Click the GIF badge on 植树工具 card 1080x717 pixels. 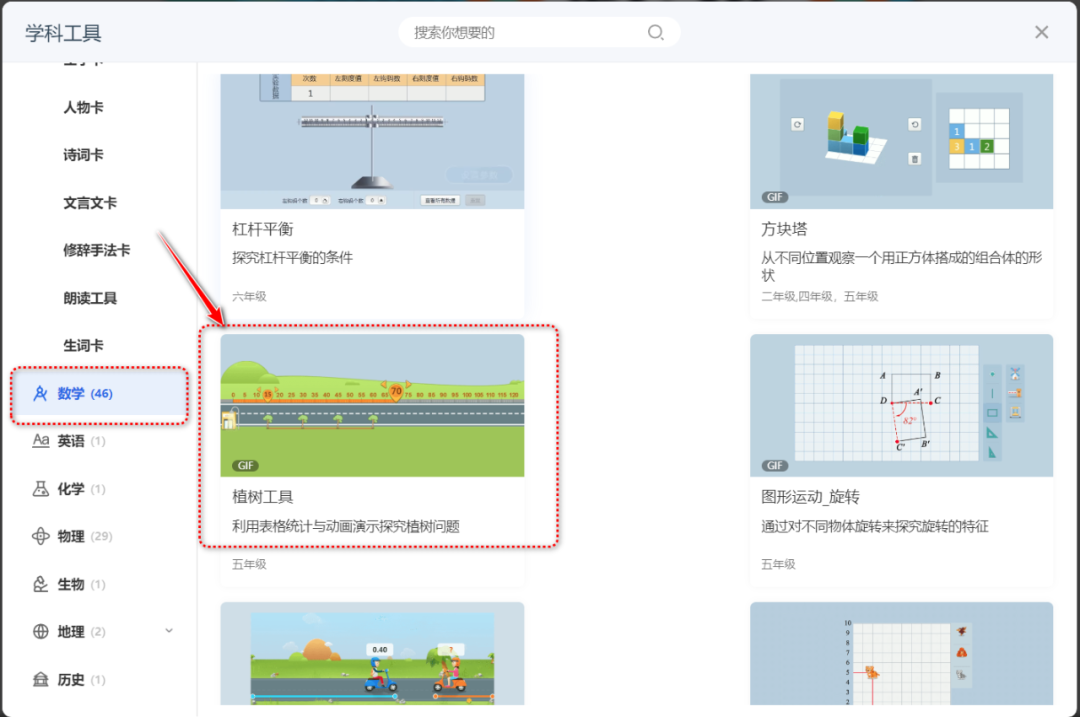246,465
